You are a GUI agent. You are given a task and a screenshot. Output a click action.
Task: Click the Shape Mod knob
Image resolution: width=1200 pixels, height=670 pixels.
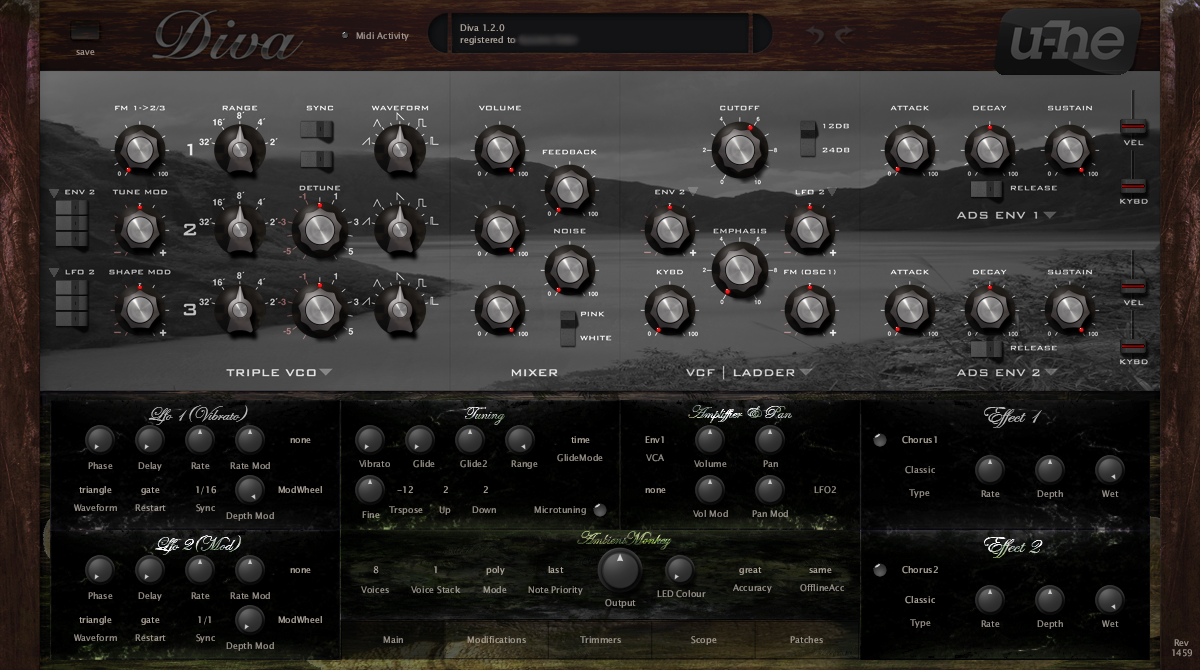tap(140, 310)
